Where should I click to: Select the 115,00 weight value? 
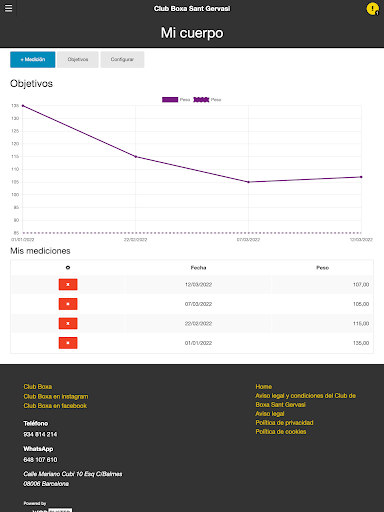pyautogui.click(x=361, y=323)
